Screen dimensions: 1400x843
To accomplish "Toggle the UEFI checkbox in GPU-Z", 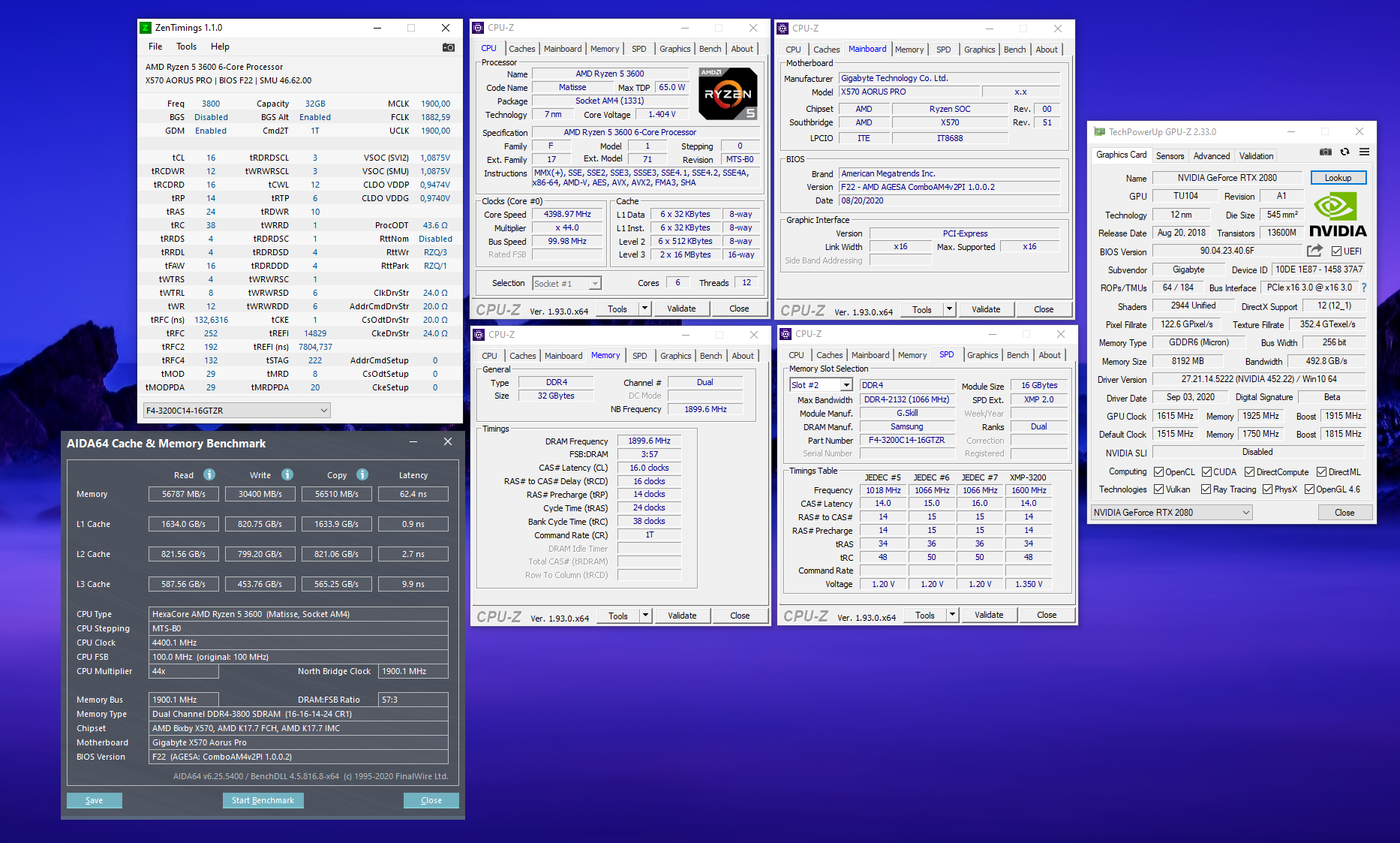I will click(x=1336, y=251).
